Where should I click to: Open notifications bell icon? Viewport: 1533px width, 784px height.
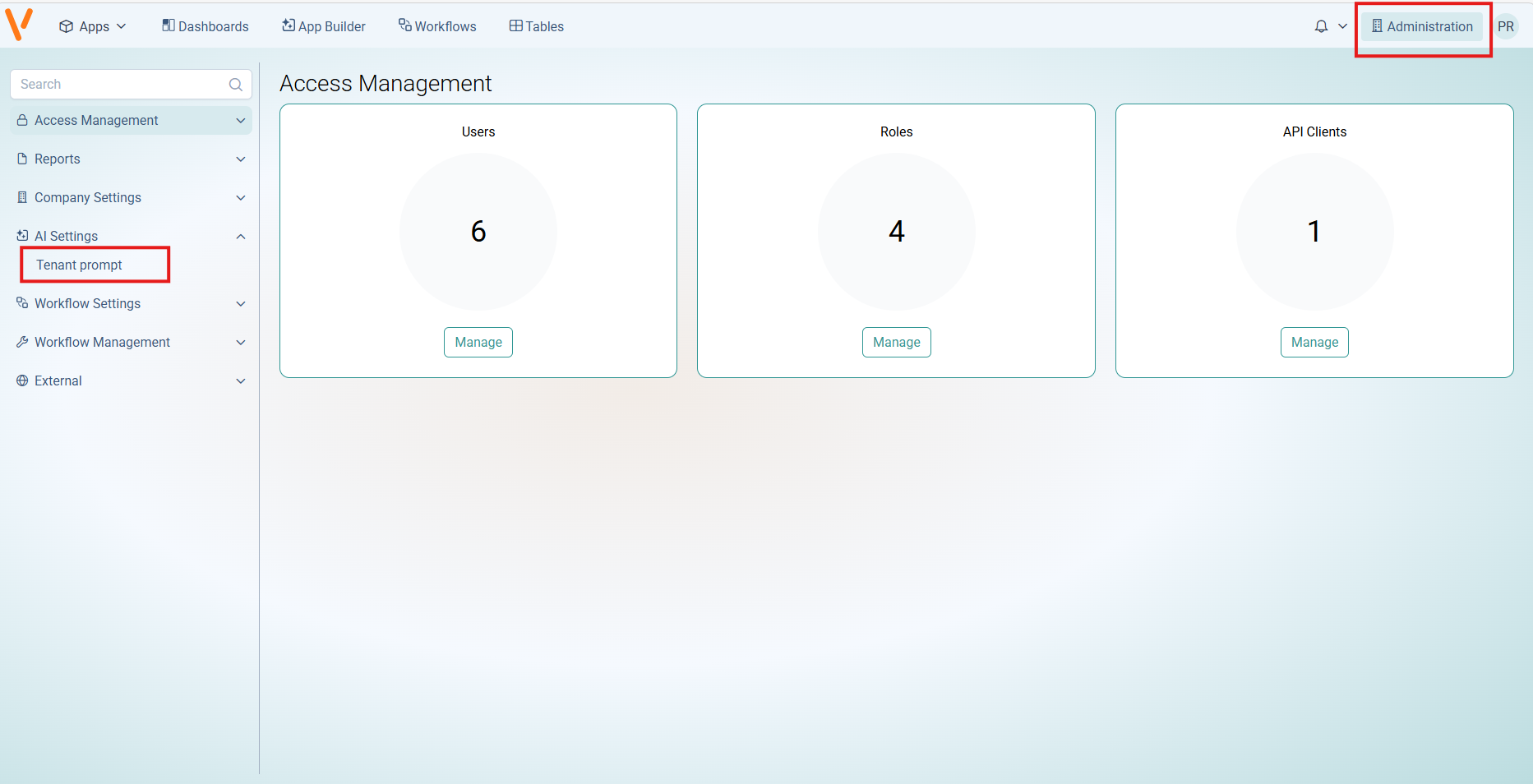pyautogui.click(x=1321, y=26)
